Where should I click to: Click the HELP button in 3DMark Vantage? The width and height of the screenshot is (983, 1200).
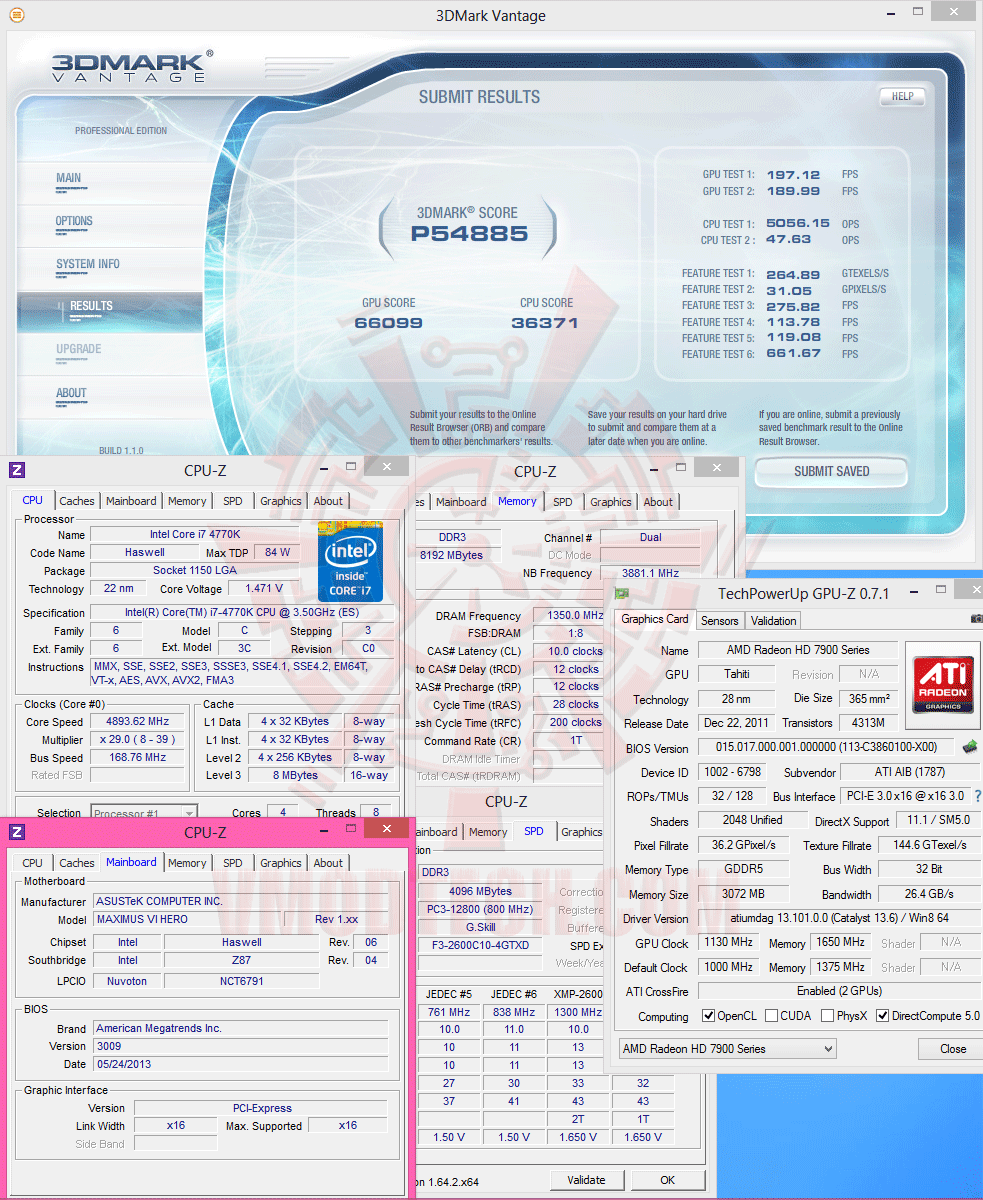point(902,97)
